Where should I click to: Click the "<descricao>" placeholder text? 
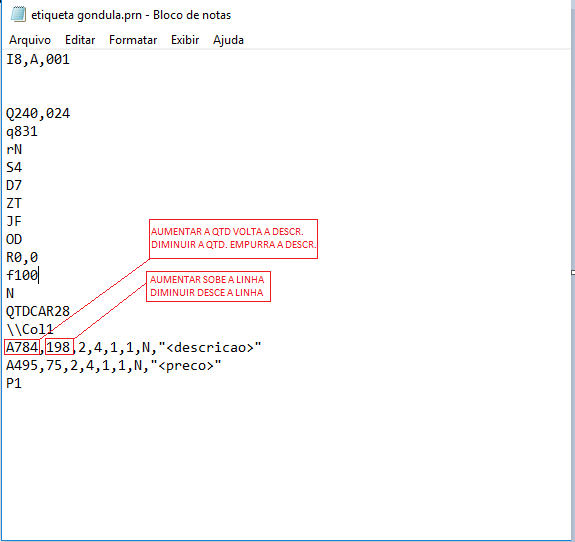tap(210, 347)
